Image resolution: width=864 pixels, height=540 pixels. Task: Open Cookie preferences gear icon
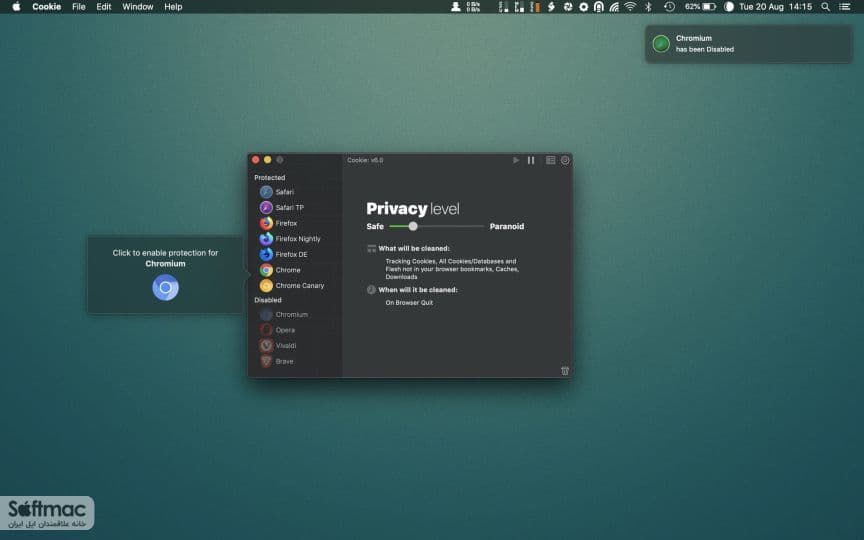coord(565,160)
